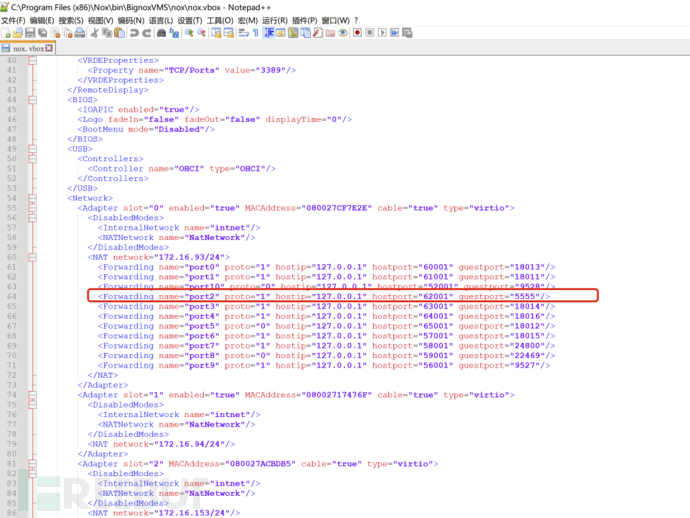Viewport: 690px width, 518px height.
Task: Open Folder as Workspace icon
Action: pyautogui.click(x=330, y=33)
